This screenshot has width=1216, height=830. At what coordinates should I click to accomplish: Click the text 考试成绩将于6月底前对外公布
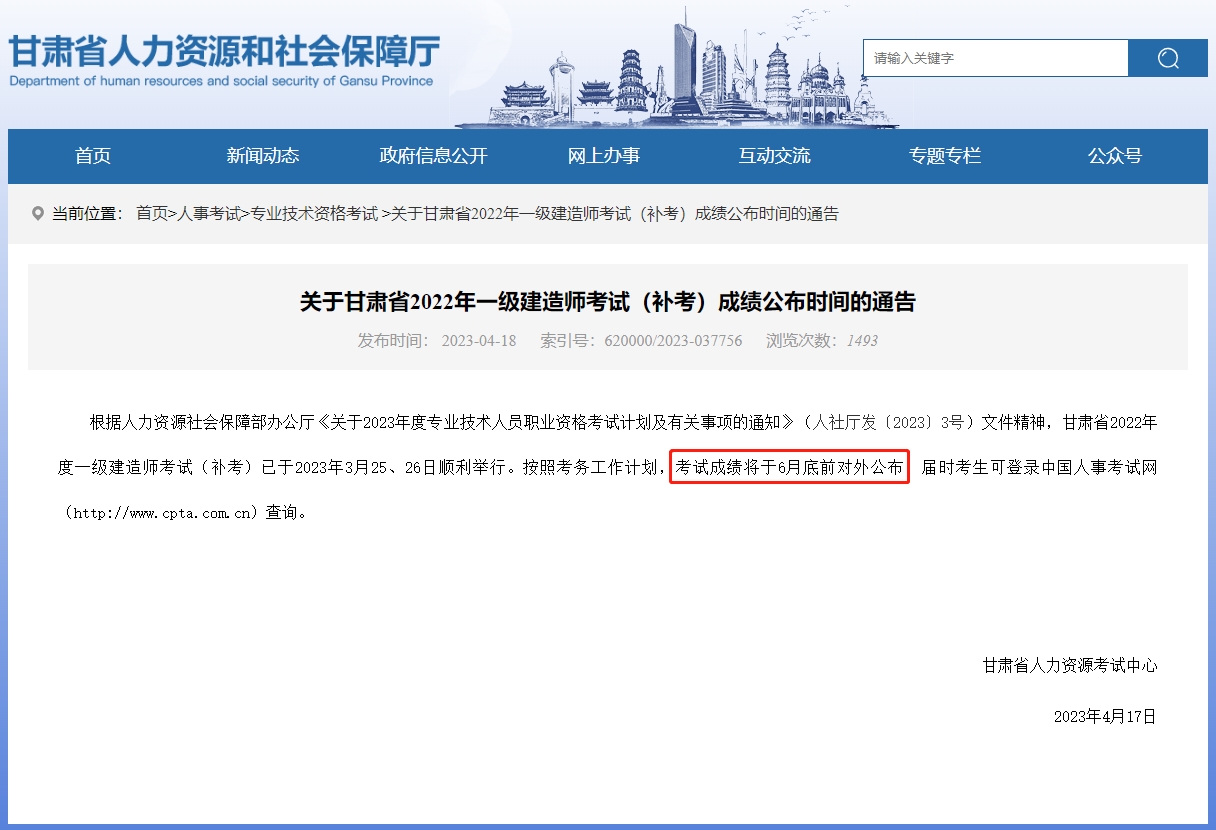click(x=790, y=467)
